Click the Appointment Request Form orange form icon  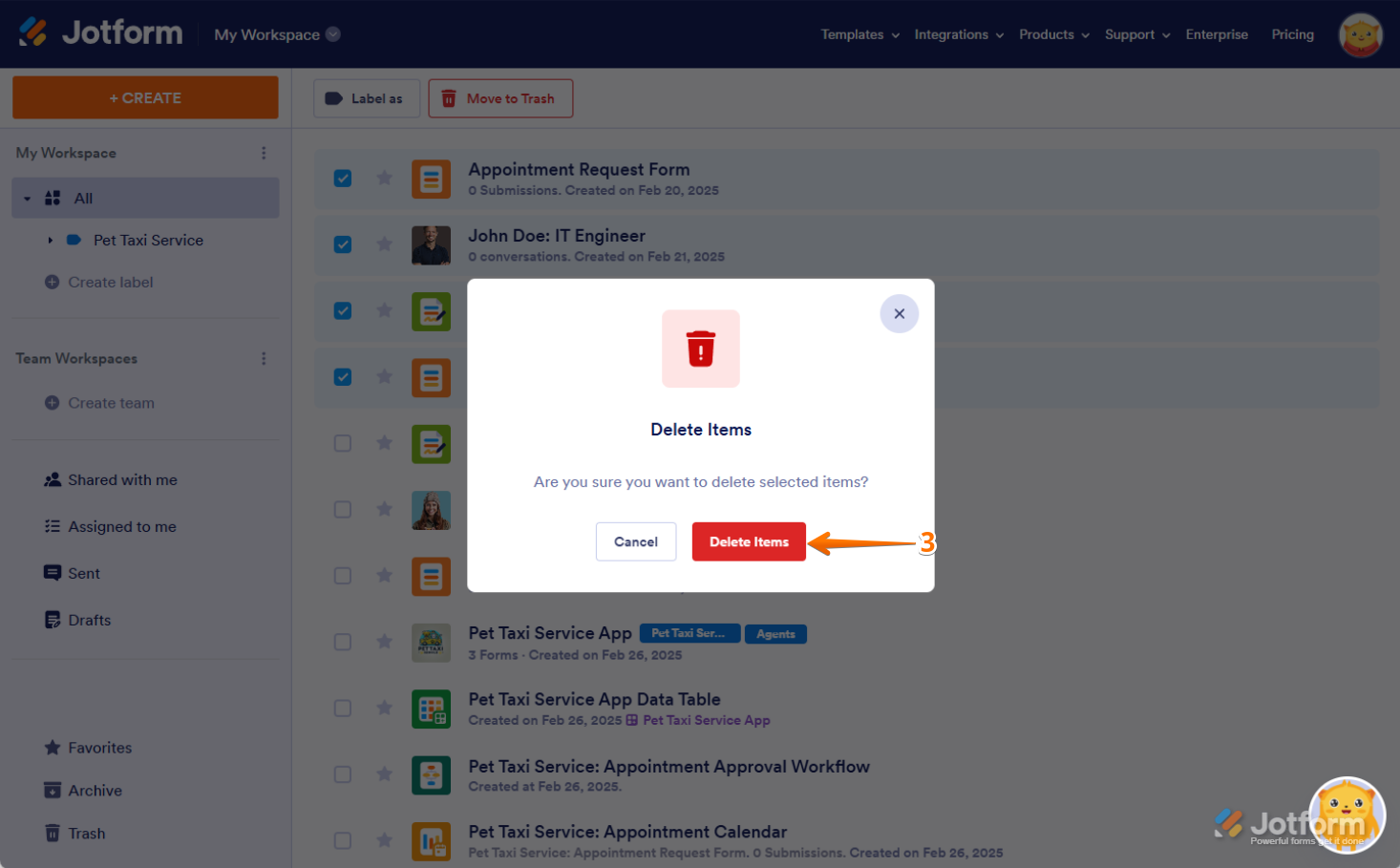point(432,179)
